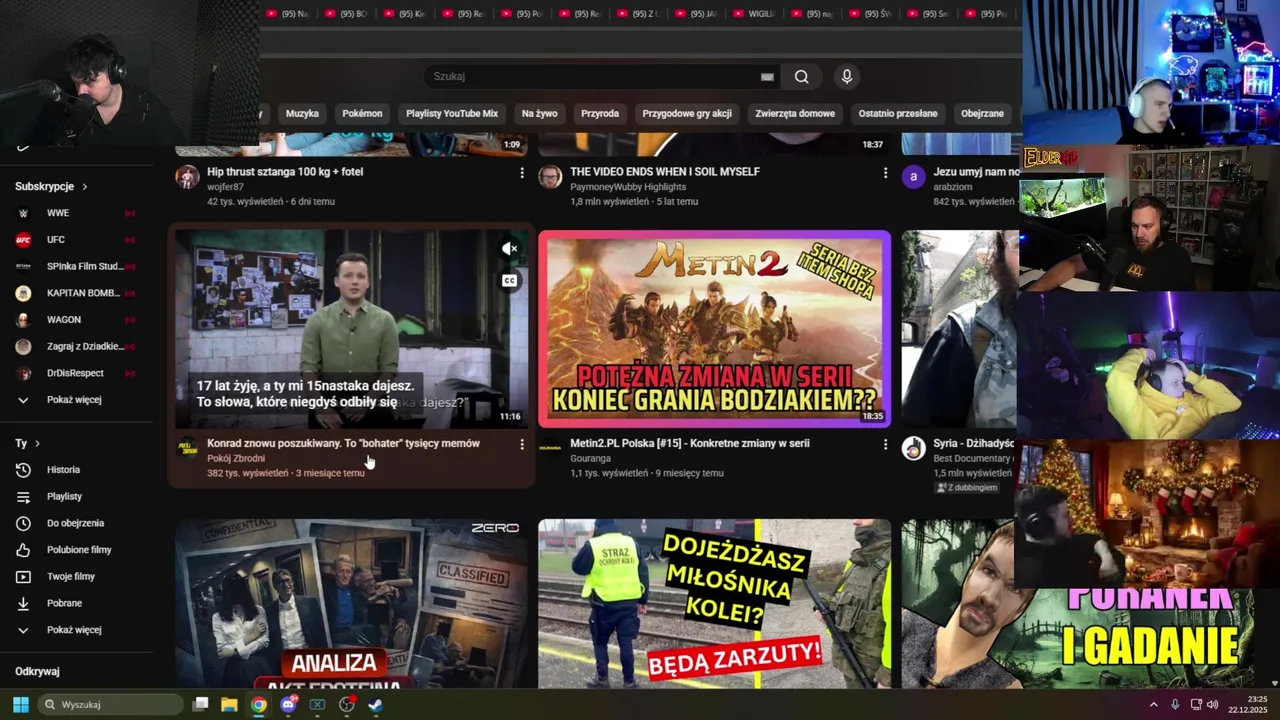Viewport: 1280px width, 720px height.
Task: Open the Dojeżdżasz miłośnika kolei thumbnail
Action: pyautogui.click(x=714, y=603)
